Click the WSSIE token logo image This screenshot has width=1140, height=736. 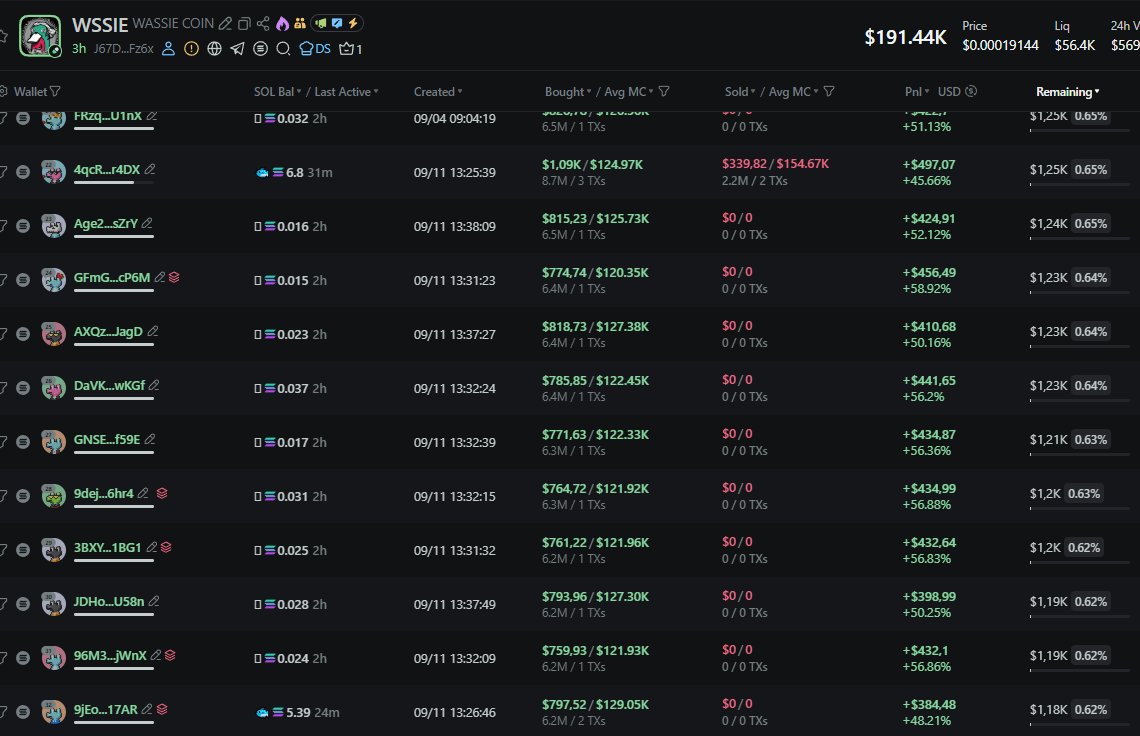click(x=40, y=36)
